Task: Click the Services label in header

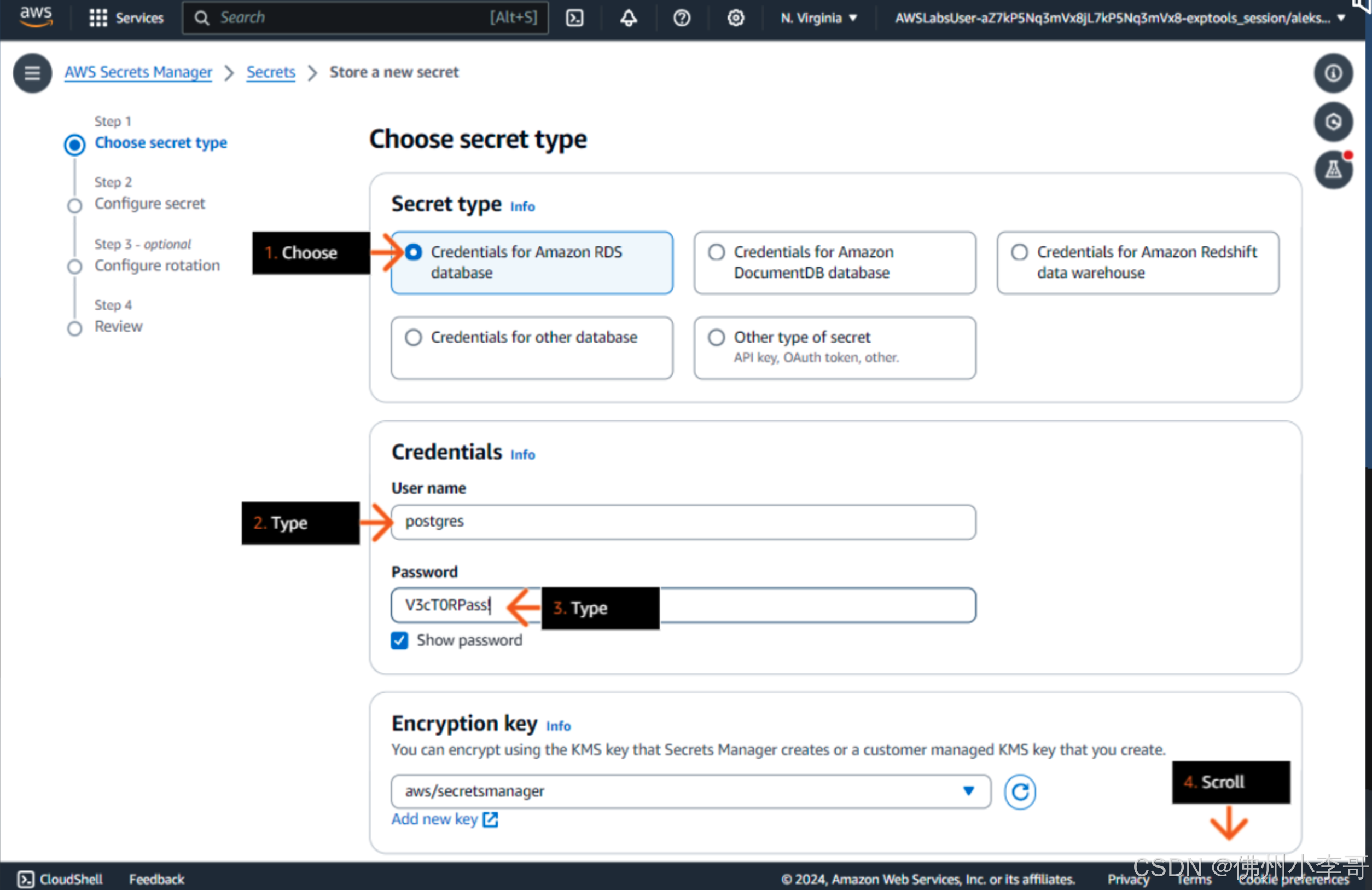Action: coord(139,18)
